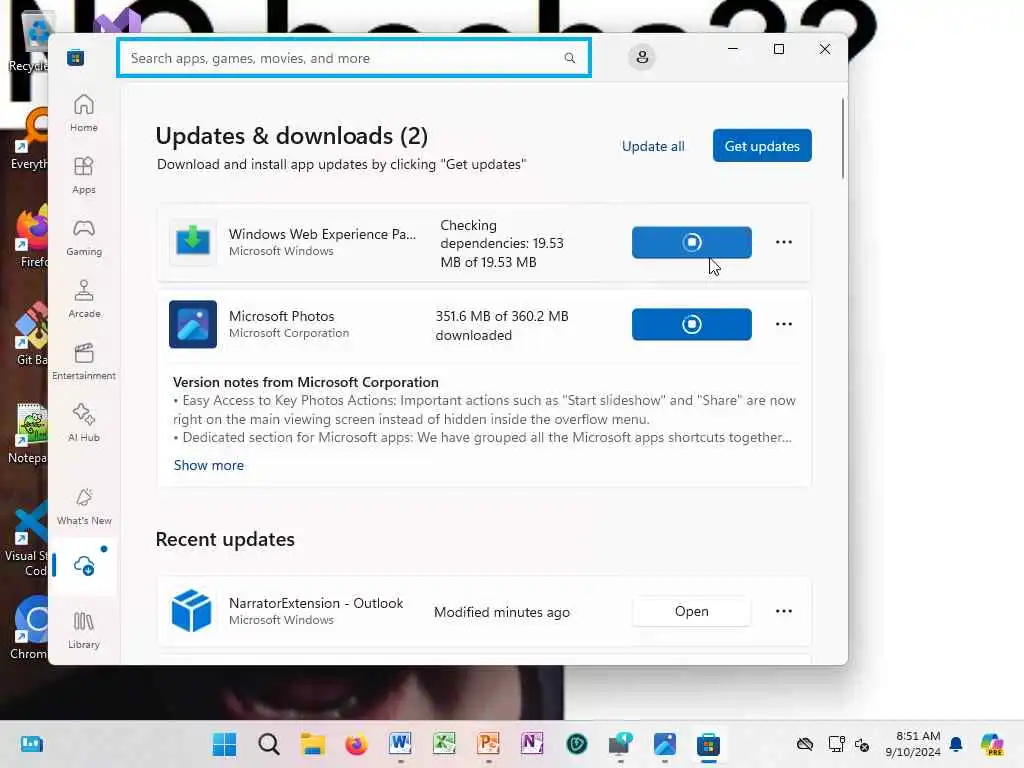The height and width of the screenshot is (768, 1024).
Task: Click the Microsoft Store logo icon
Action: [75, 58]
